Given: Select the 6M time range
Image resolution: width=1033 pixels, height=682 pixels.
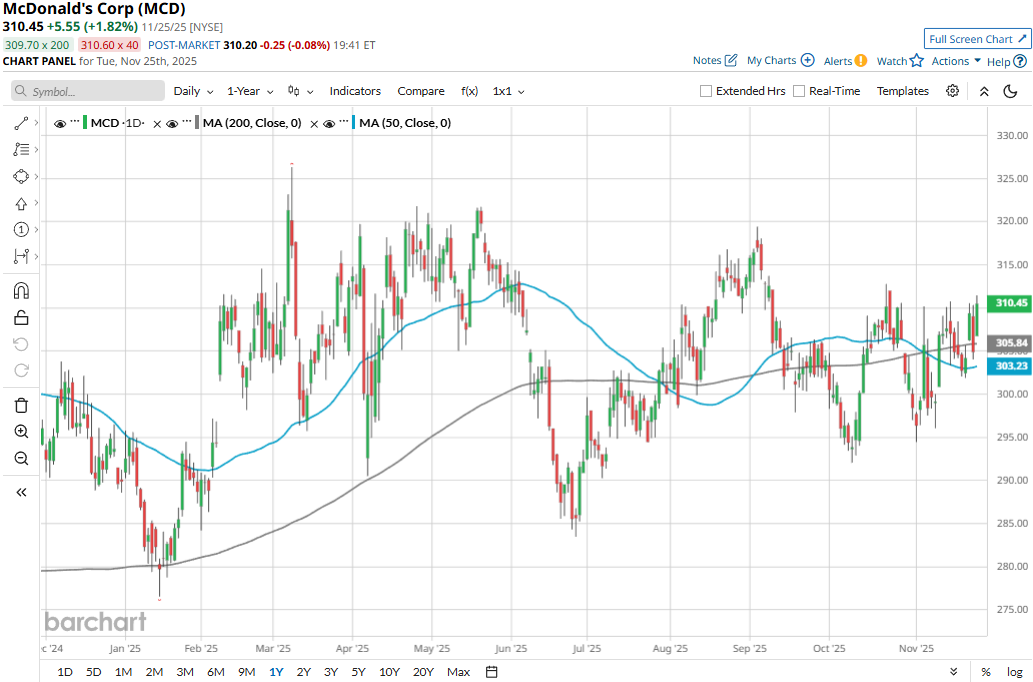Looking at the screenshot, I should [x=215, y=672].
